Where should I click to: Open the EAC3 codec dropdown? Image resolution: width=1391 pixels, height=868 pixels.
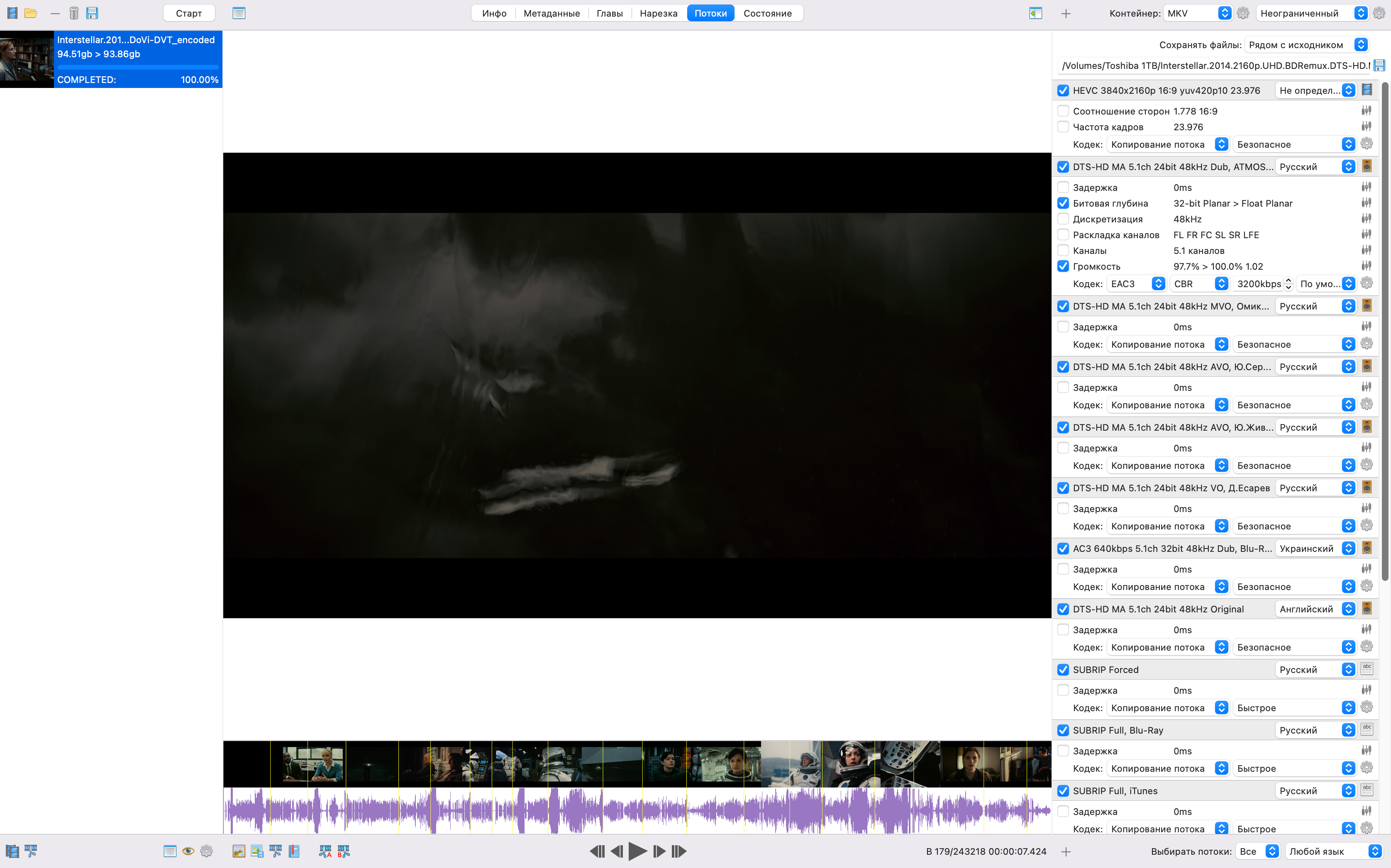click(x=1136, y=283)
